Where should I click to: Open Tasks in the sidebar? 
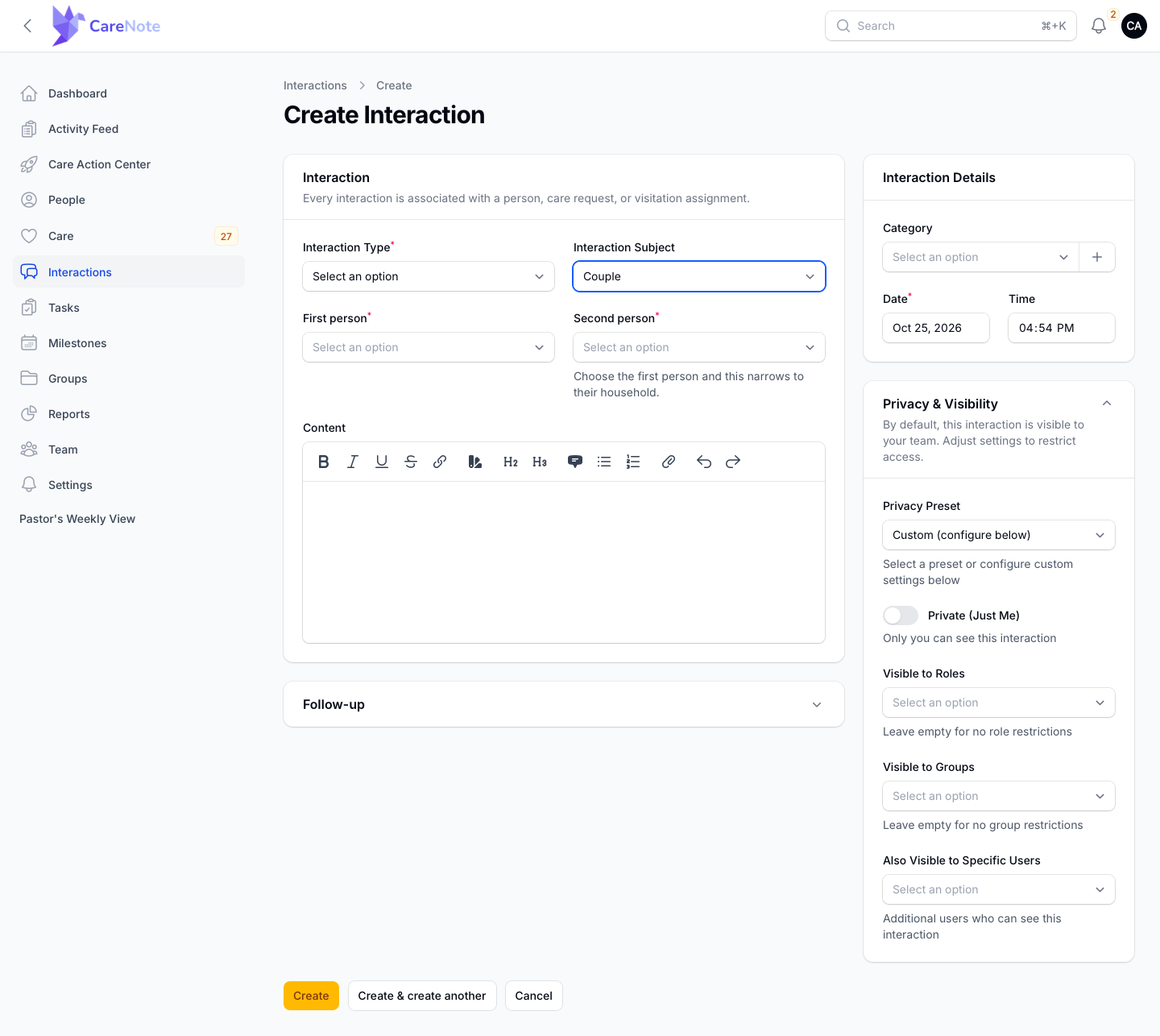[129, 308]
